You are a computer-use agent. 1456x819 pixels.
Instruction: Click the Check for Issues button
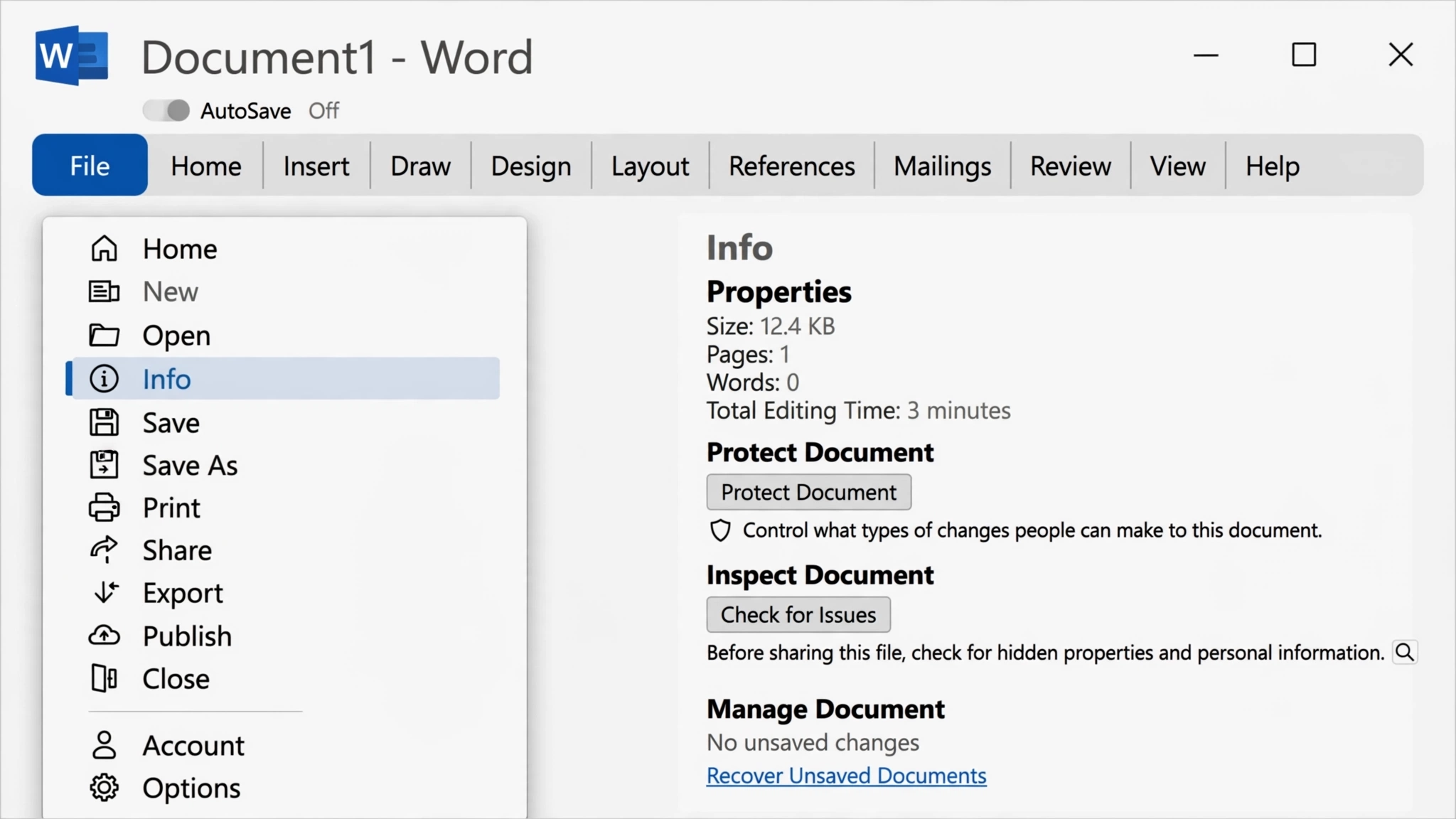(x=798, y=614)
